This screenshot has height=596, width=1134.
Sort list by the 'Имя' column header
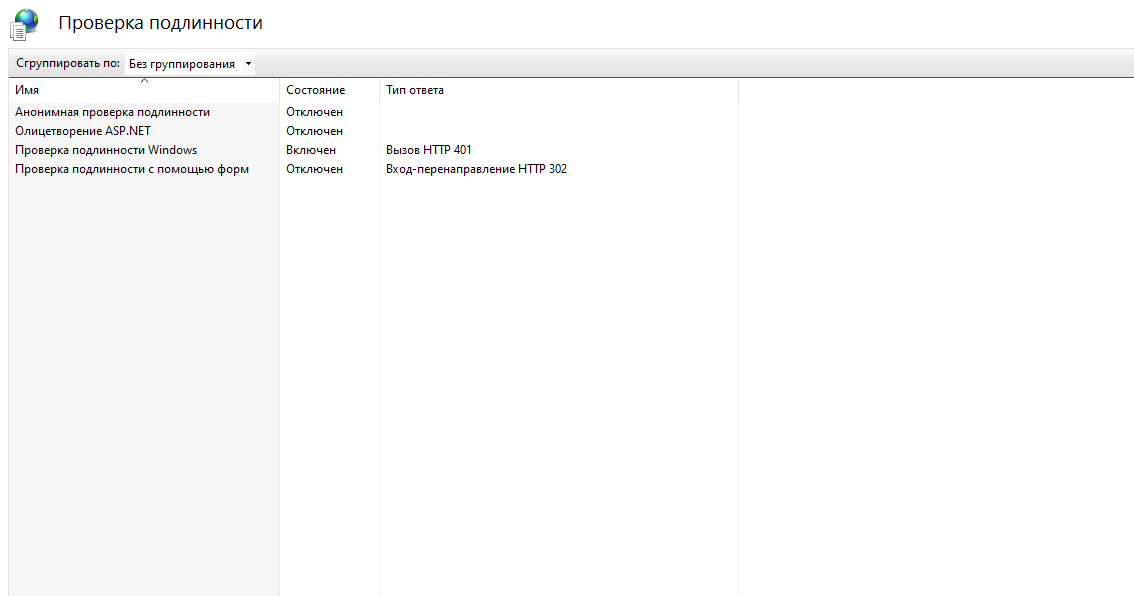coord(28,90)
